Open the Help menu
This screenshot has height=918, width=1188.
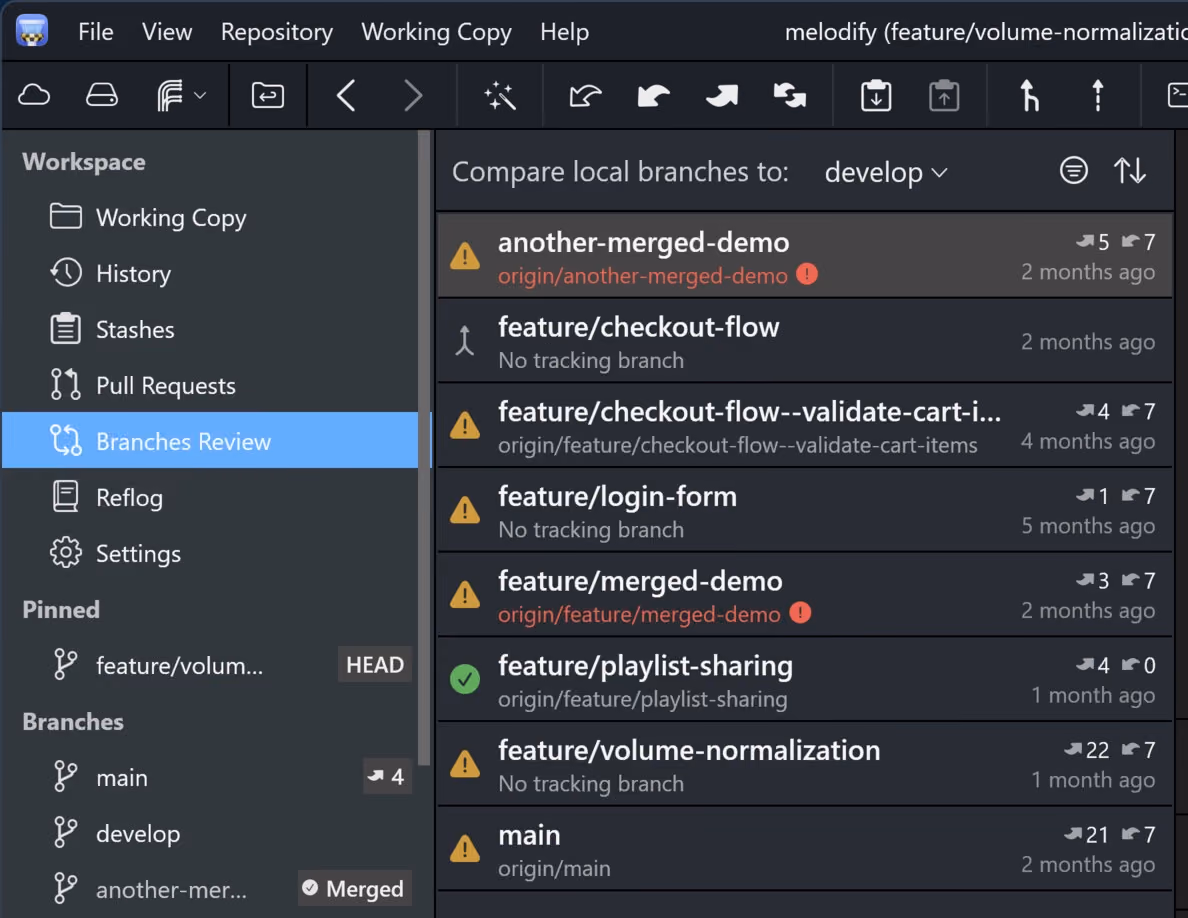click(x=564, y=32)
